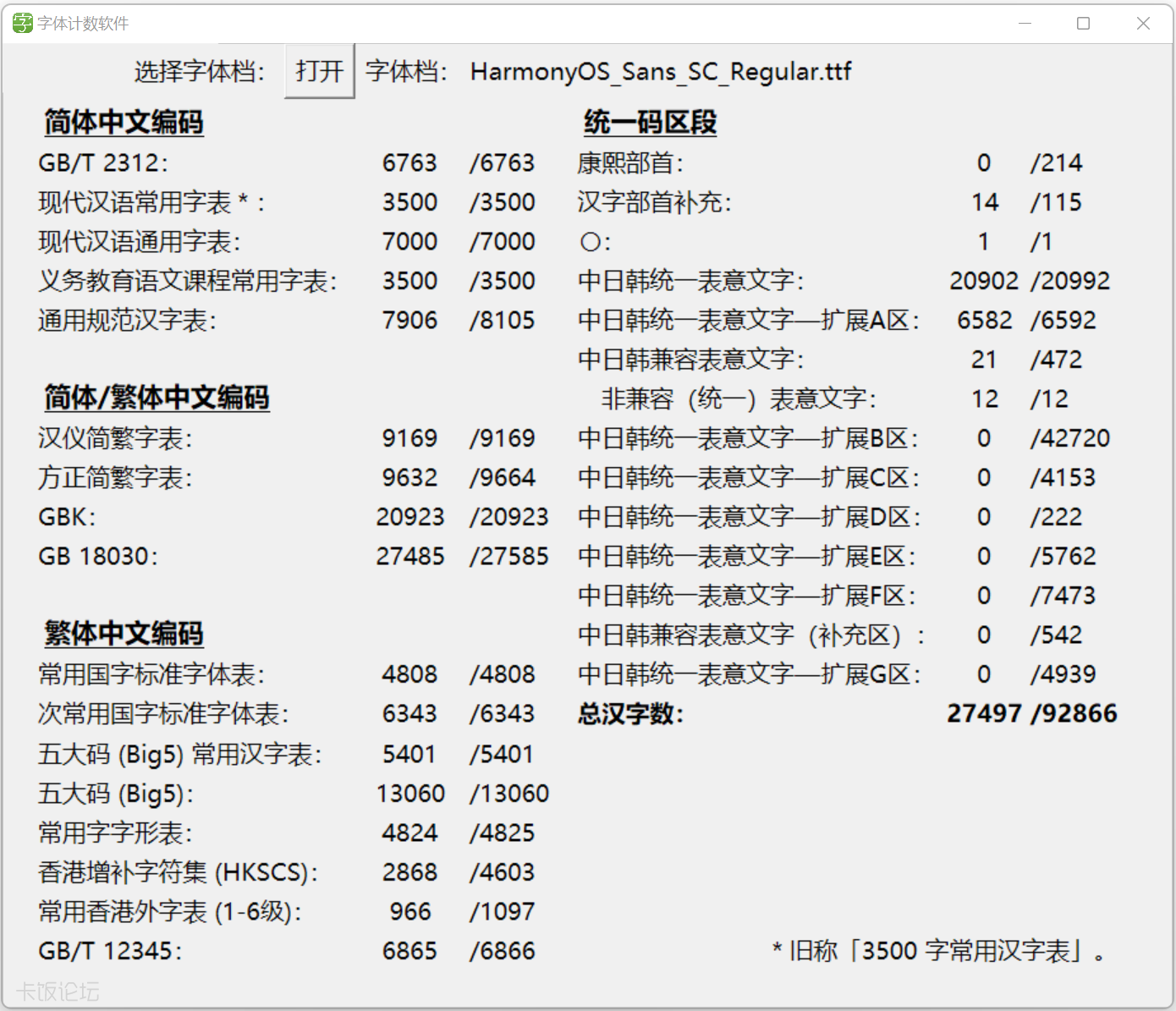The height and width of the screenshot is (1011, 1176).
Task: Click the 次常用国字标准字体表 label
Action: pyautogui.click(x=163, y=714)
